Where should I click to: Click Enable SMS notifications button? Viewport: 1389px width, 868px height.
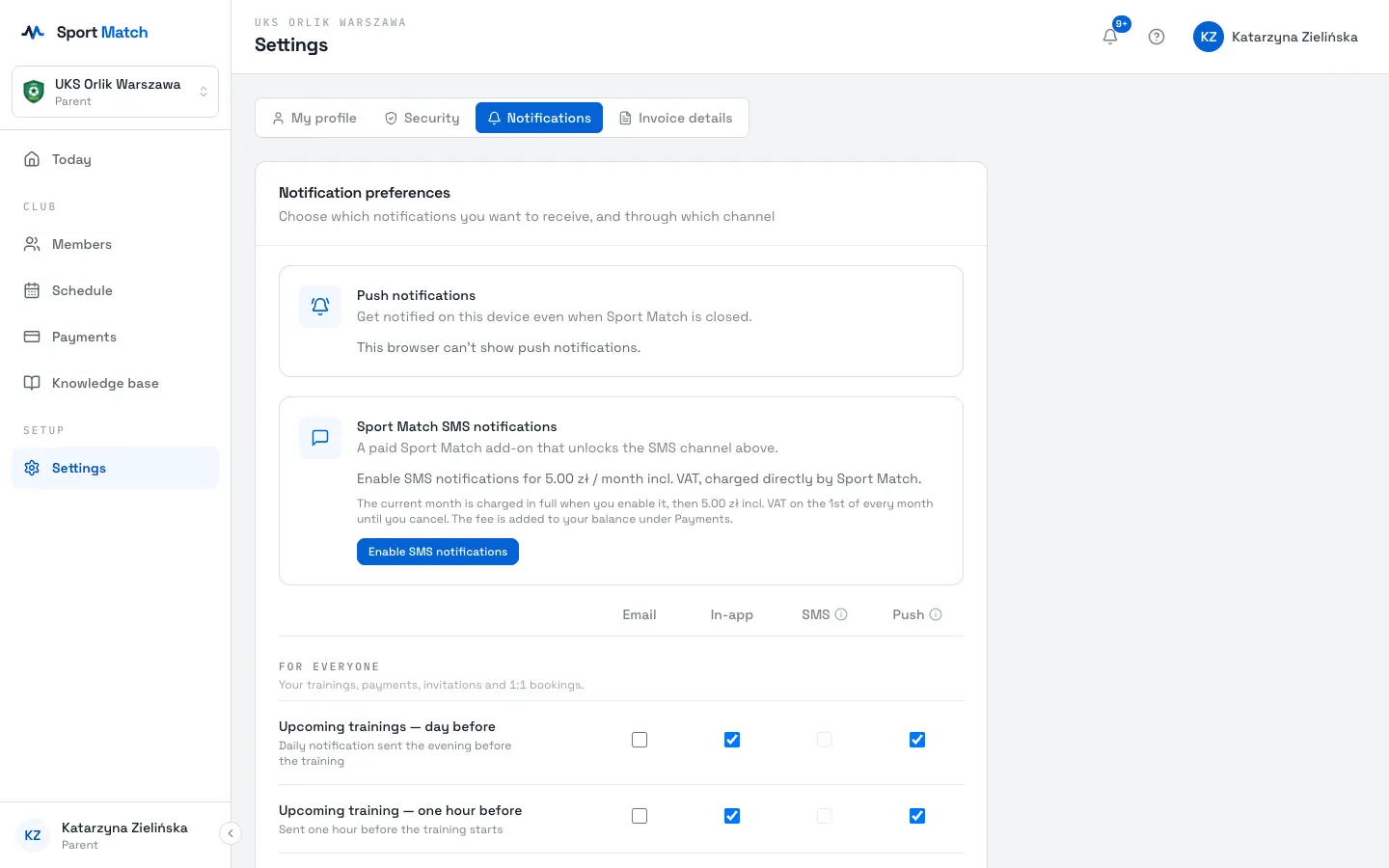coord(438,552)
